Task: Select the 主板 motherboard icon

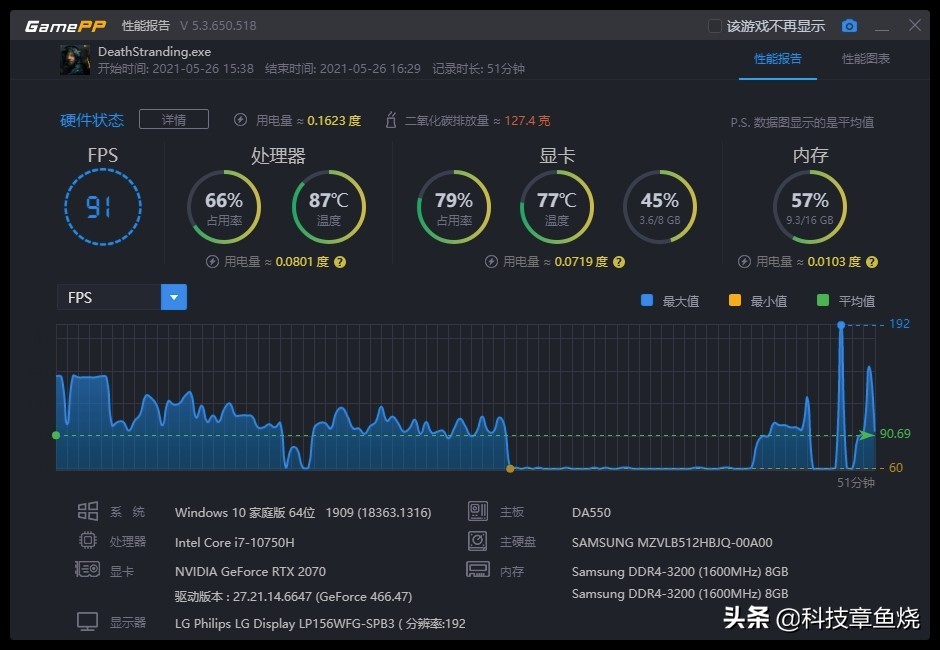Action: 477,511
